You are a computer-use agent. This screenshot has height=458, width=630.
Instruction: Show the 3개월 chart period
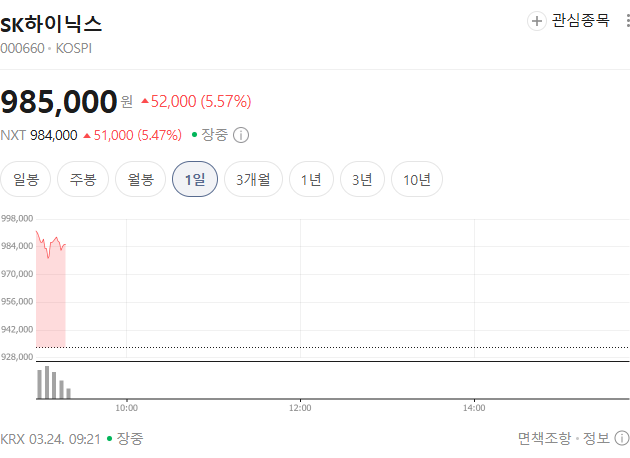tap(253, 180)
